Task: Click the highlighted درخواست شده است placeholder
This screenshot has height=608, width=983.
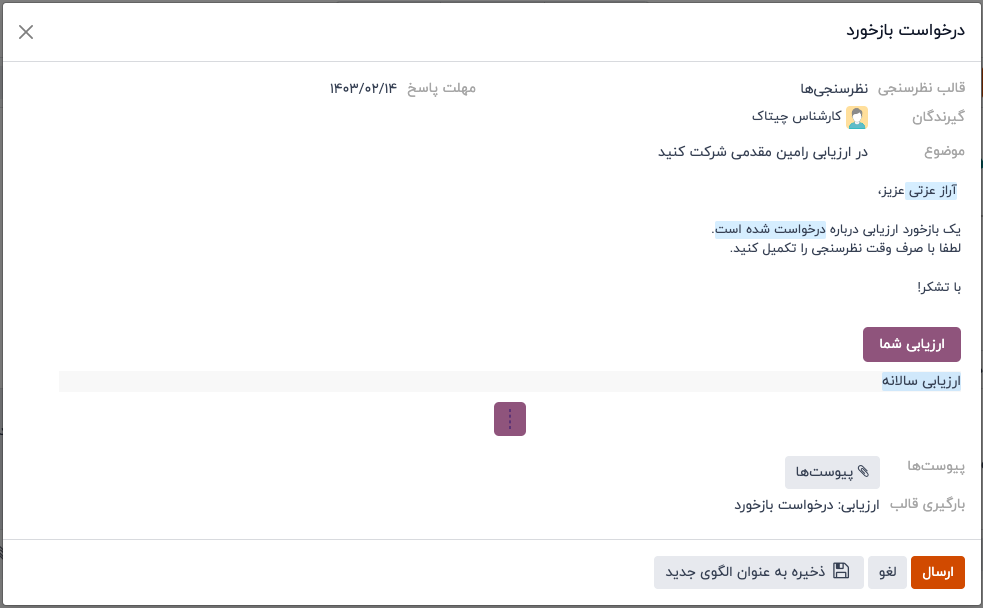Action: tap(768, 229)
